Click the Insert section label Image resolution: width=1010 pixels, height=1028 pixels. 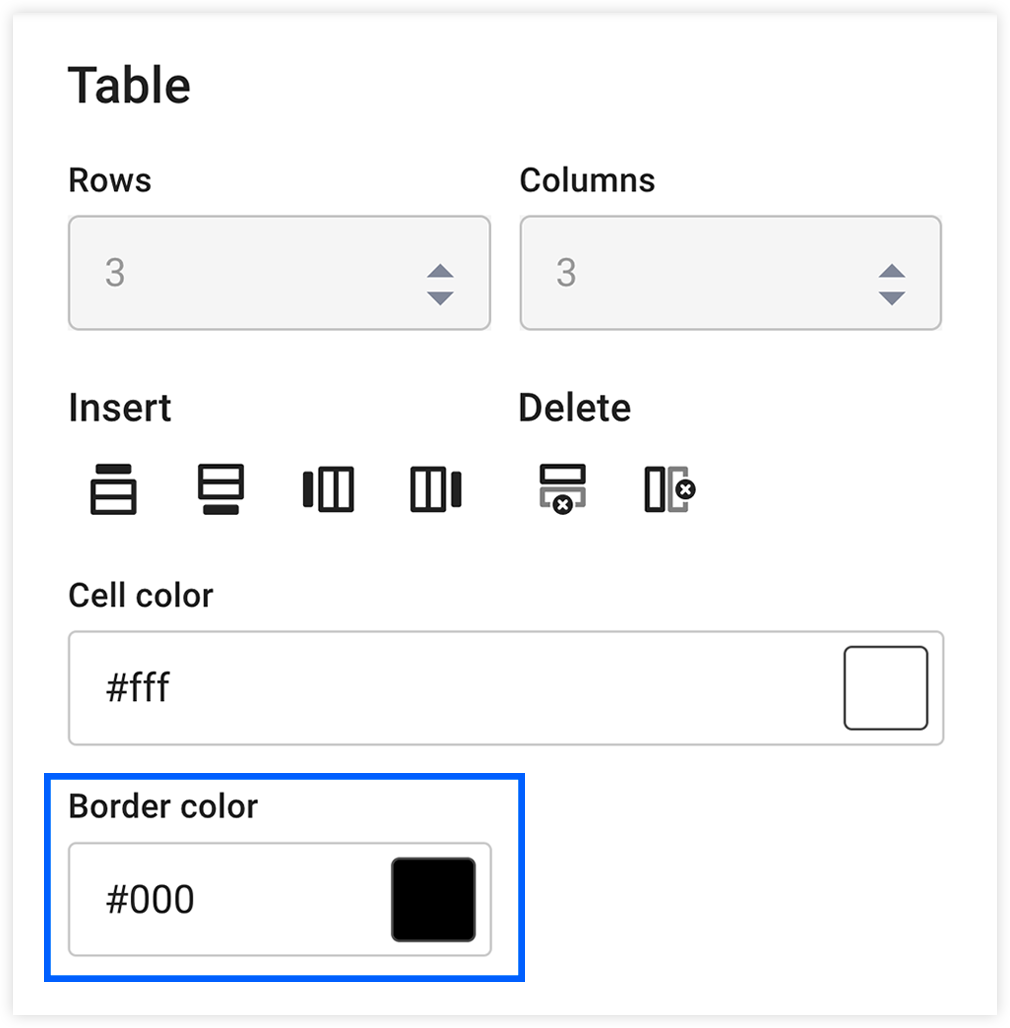[119, 408]
